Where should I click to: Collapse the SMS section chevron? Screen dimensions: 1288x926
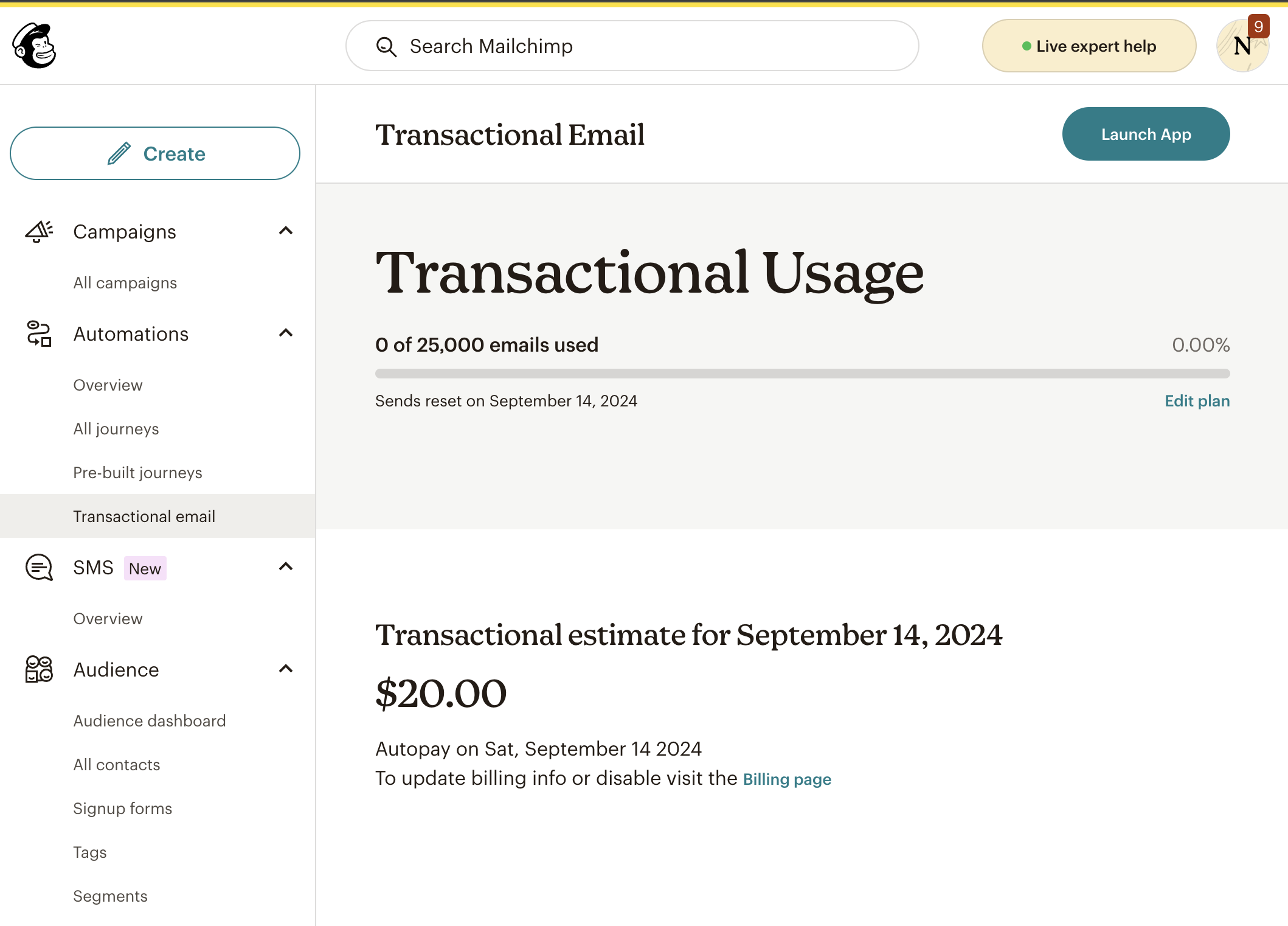tap(286, 566)
